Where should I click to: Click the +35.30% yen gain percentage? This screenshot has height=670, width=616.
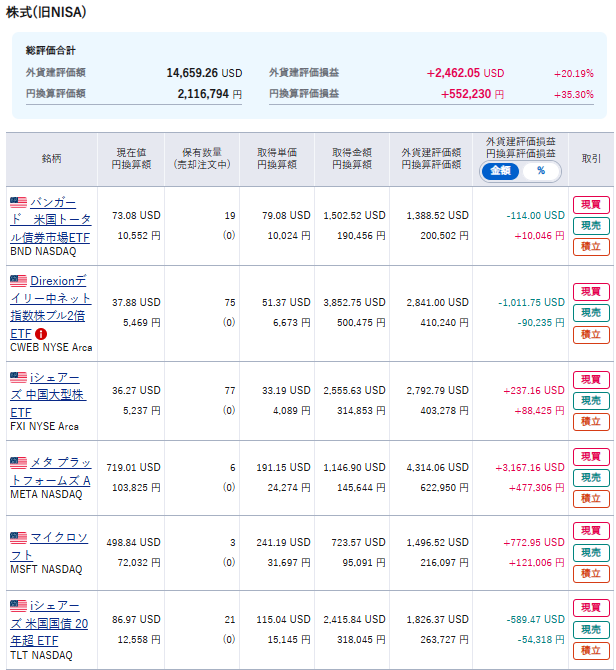pyautogui.click(x=574, y=94)
